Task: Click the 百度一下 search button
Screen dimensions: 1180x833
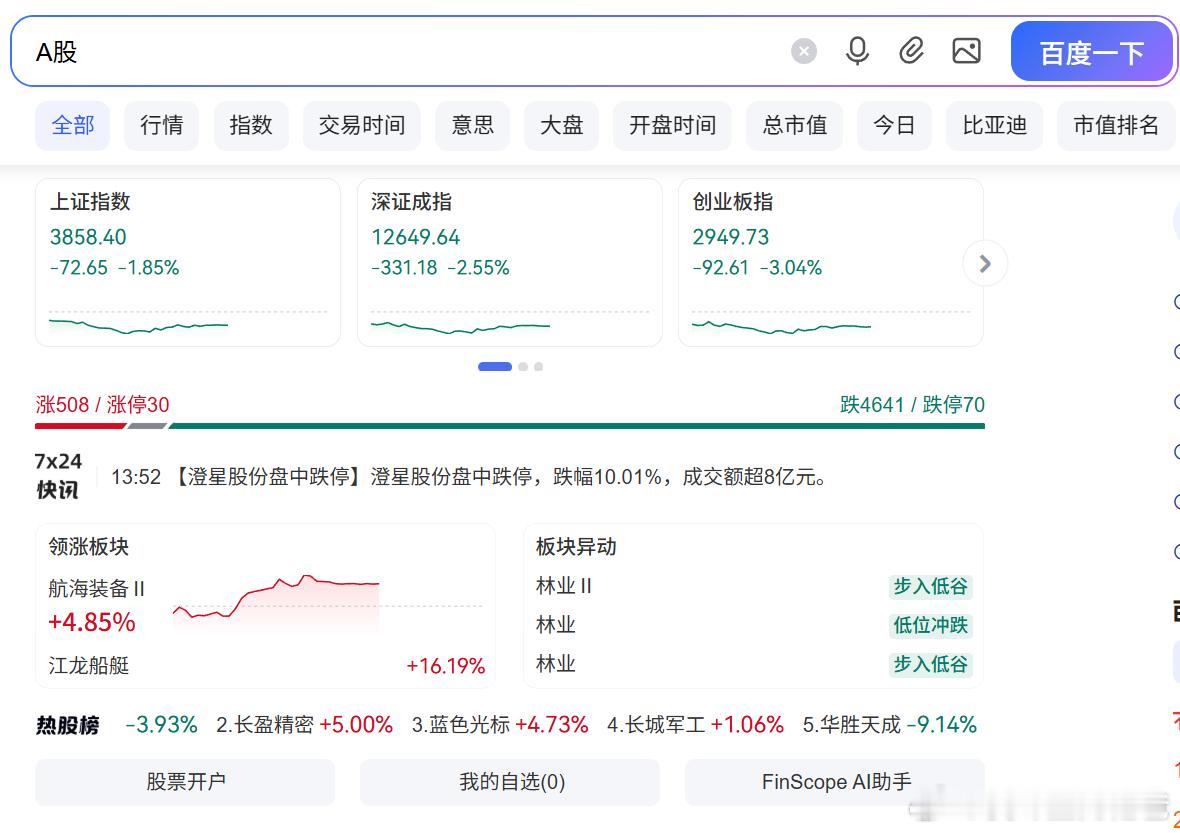Action: click(x=1092, y=51)
